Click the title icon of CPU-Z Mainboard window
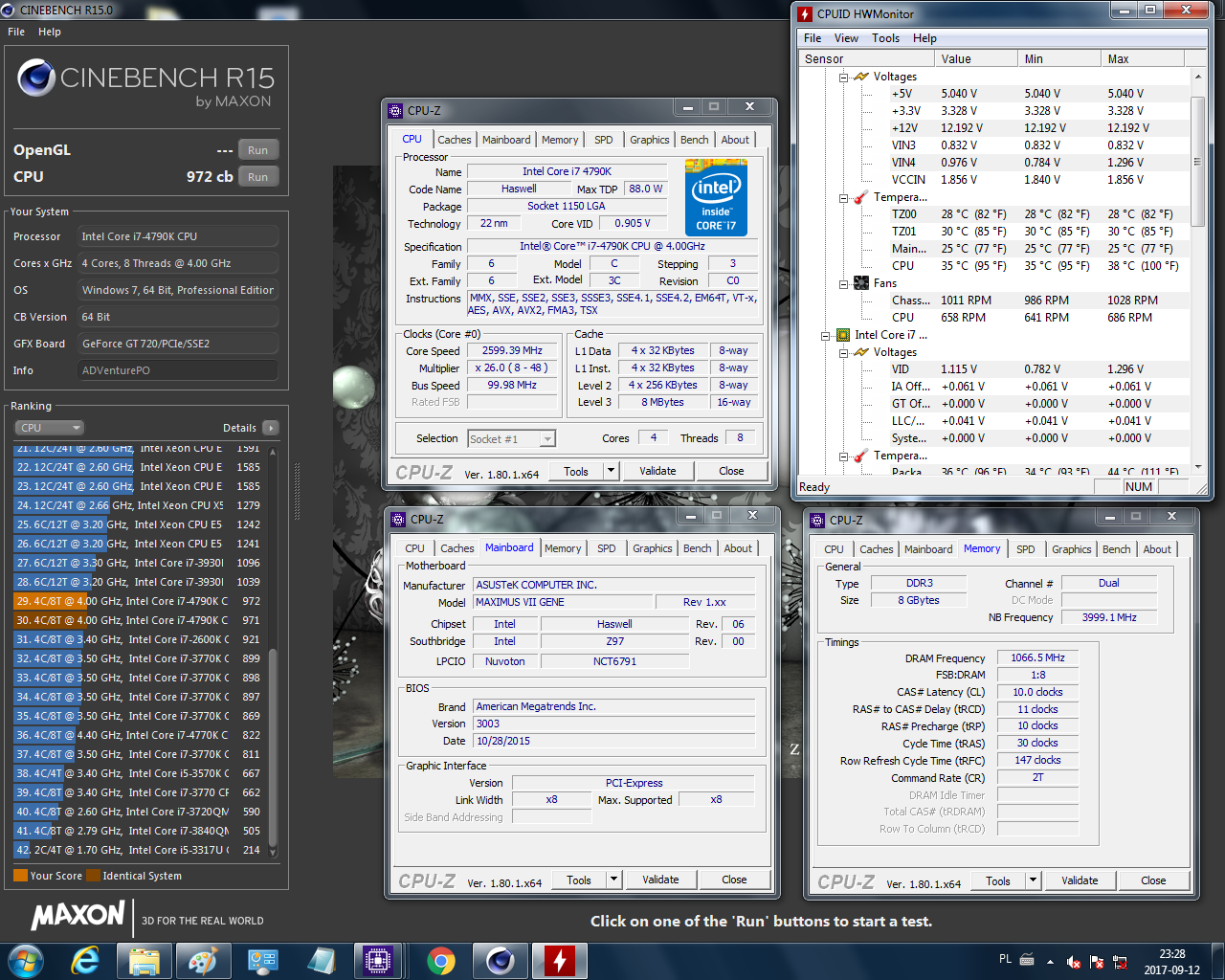 [x=398, y=519]
